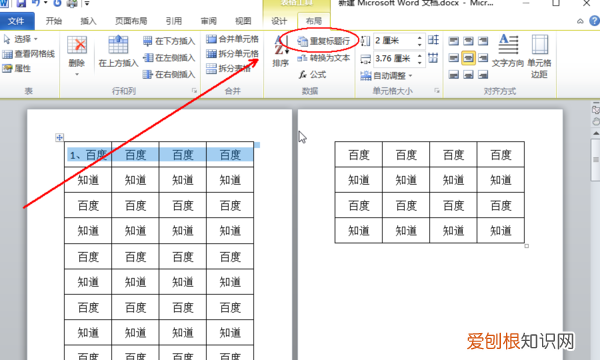Switch to the table Design (设计) tab
Image resolution: width=600 pixels, height=360 pixels.
[279, 21]
